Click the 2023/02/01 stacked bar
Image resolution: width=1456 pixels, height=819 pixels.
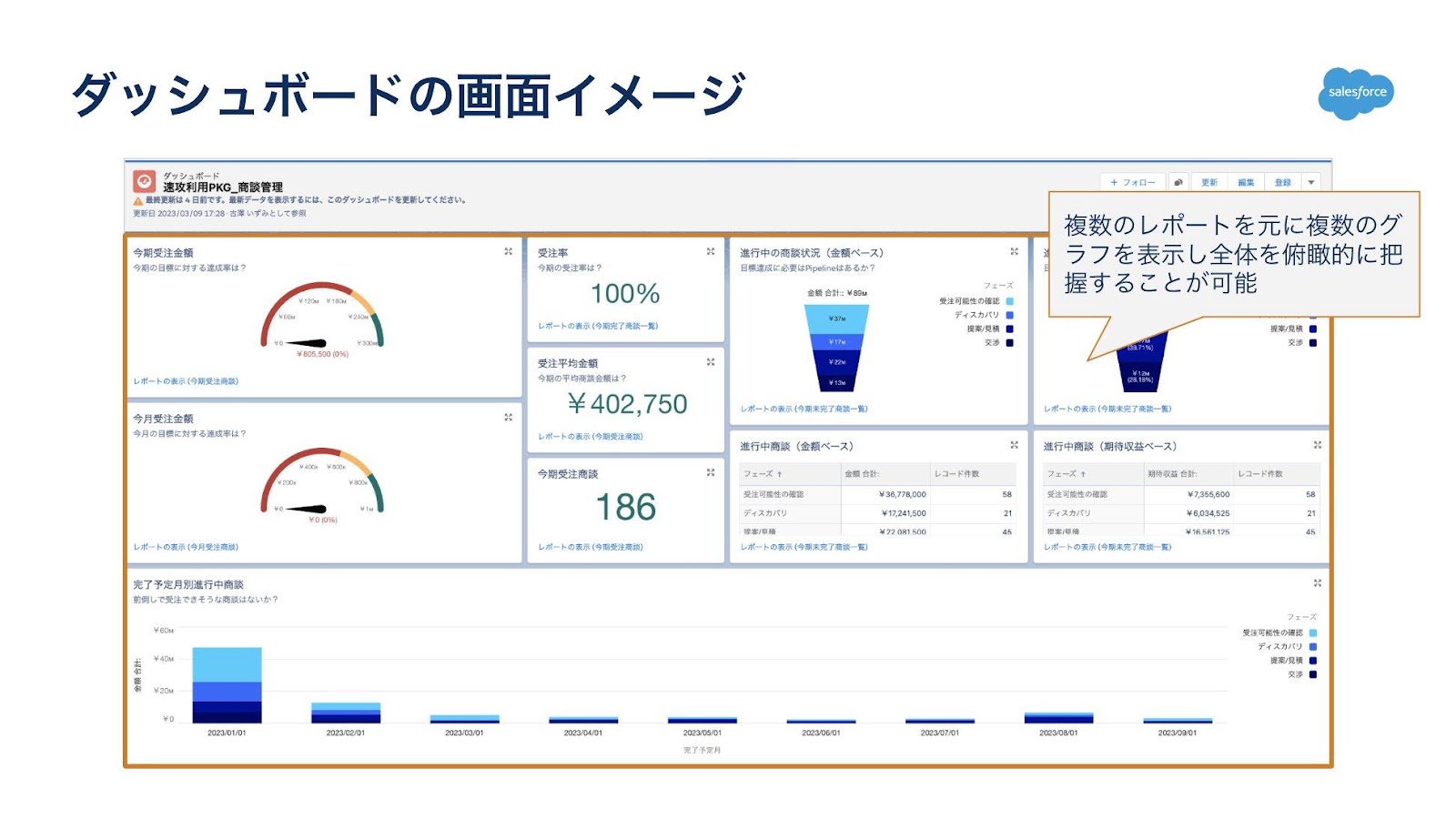(x=346, y=713)
